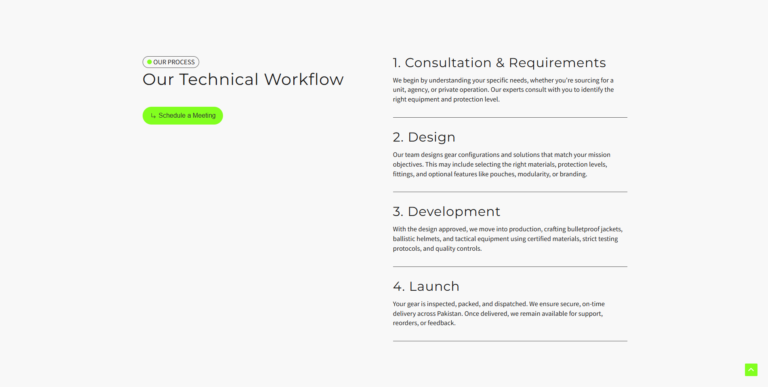
Task: Click the OUR PROCESS badge
Action: (x=171, y=62)
